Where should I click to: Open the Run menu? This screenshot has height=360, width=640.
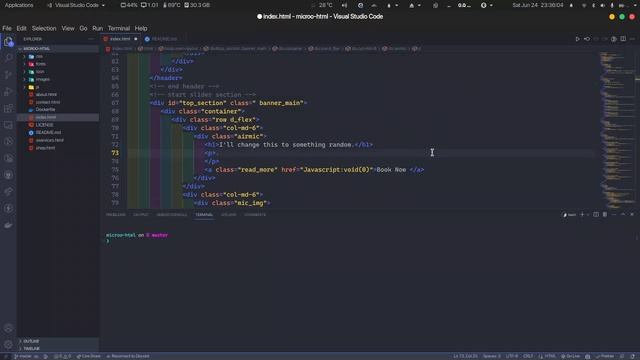pyautogui.click(x=97, y=28)
